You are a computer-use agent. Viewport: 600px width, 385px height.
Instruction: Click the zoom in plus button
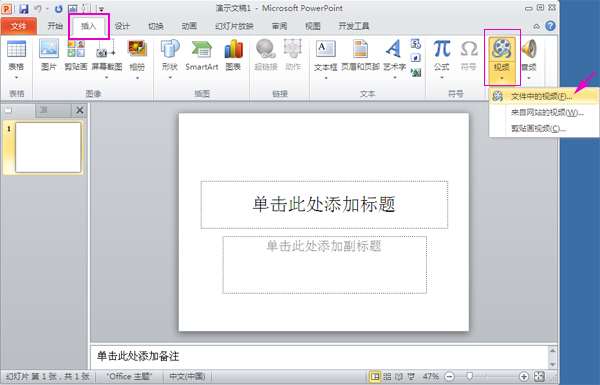[524, 377]
